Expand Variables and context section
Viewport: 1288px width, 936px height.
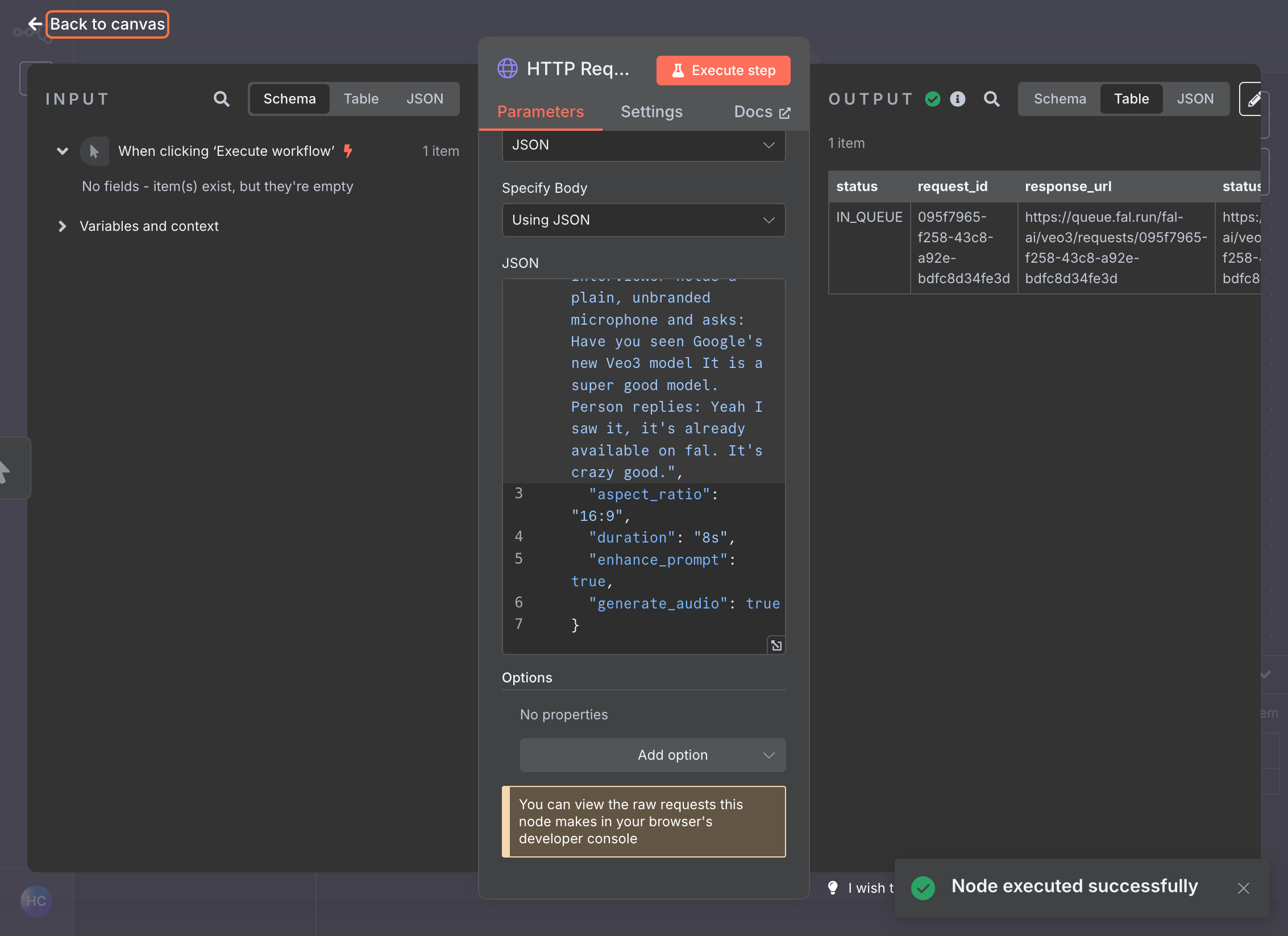point(63,226)
